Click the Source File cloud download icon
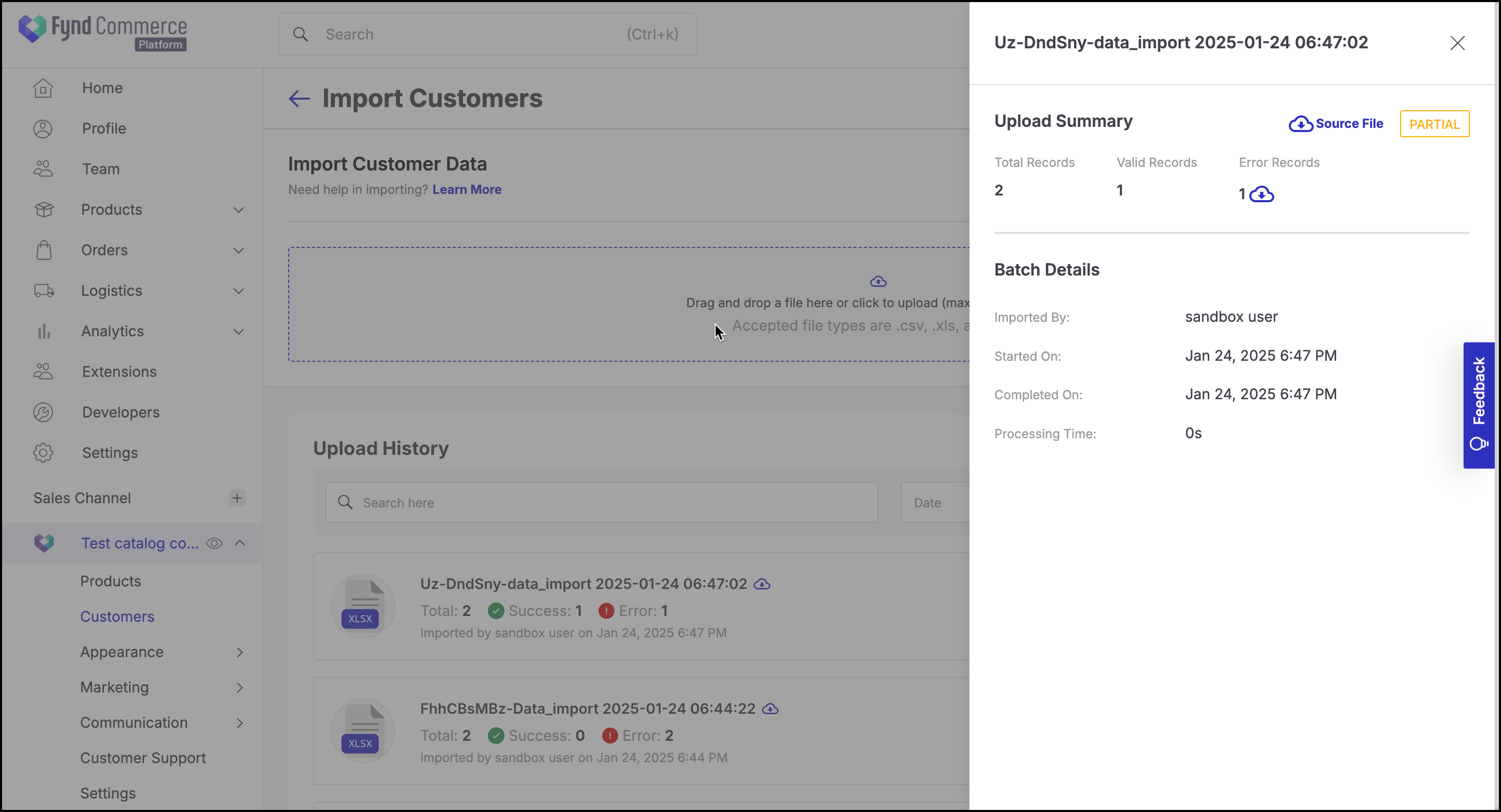The image size is (1501, 812). (x=1301, y=124)
